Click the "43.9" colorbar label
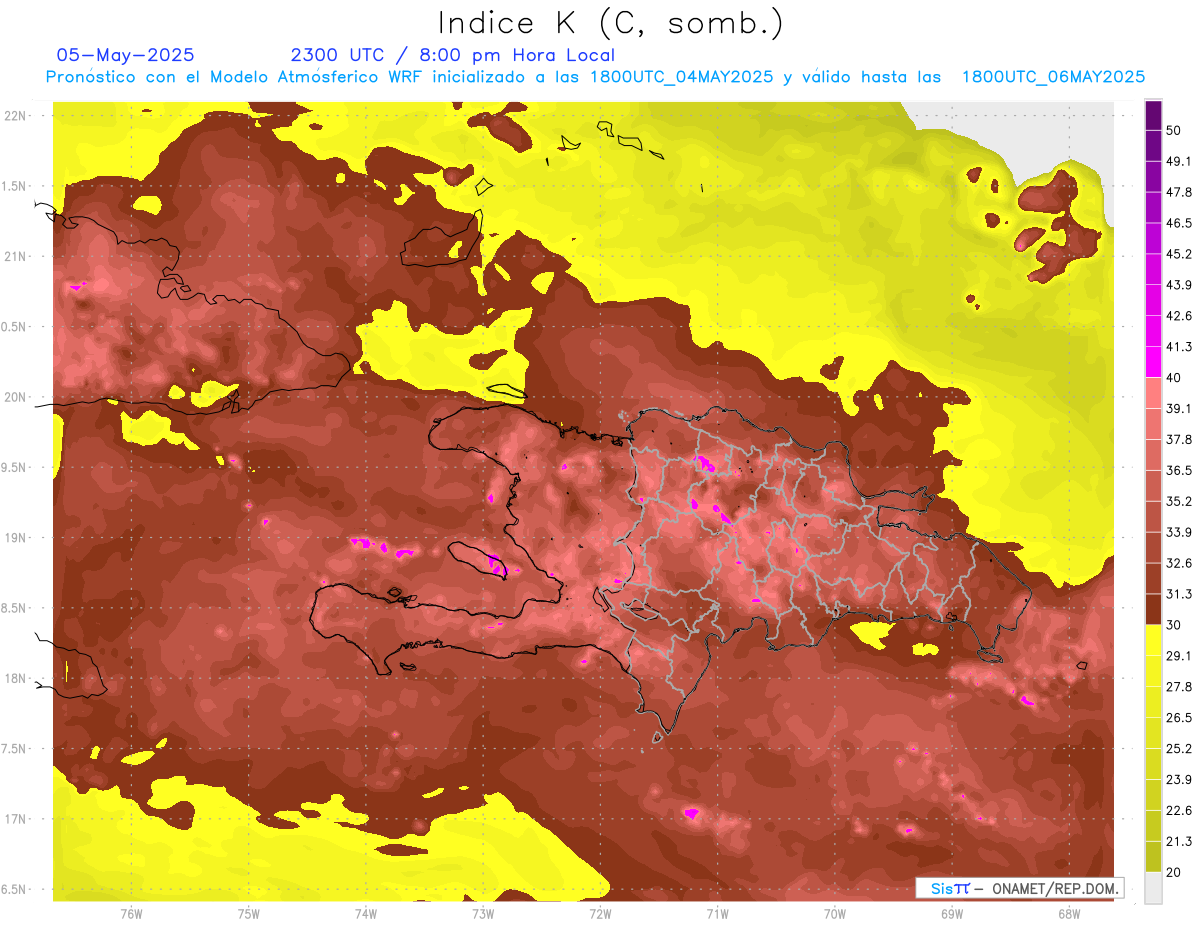 [1179, 285]
